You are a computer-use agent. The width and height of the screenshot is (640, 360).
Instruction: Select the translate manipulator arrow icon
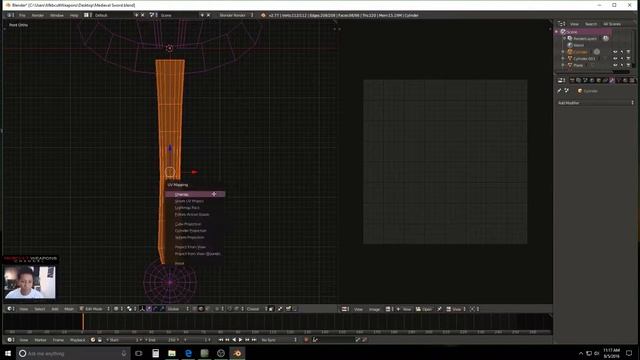click(149, 309)
